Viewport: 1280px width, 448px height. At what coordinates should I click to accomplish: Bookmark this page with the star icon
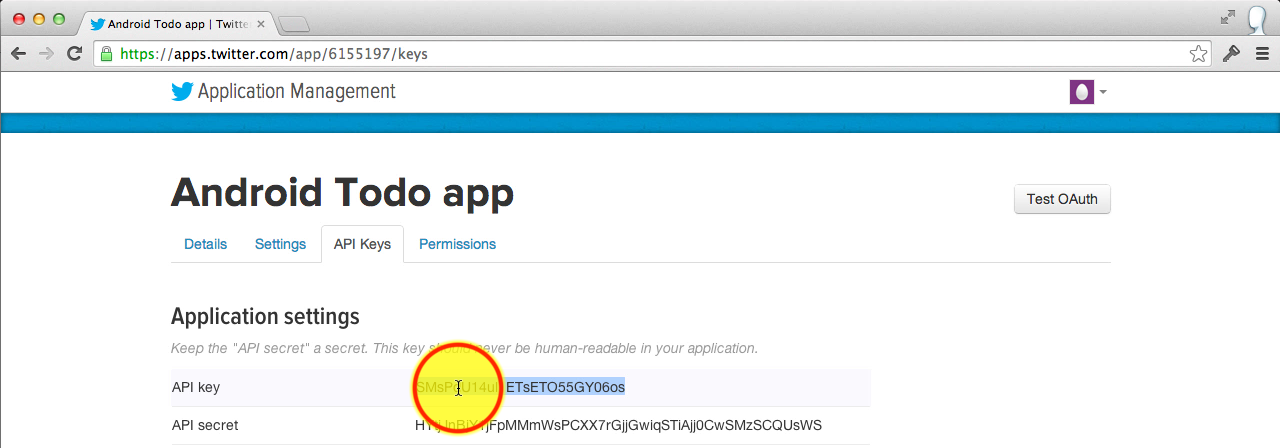(x=1198, y=54)
